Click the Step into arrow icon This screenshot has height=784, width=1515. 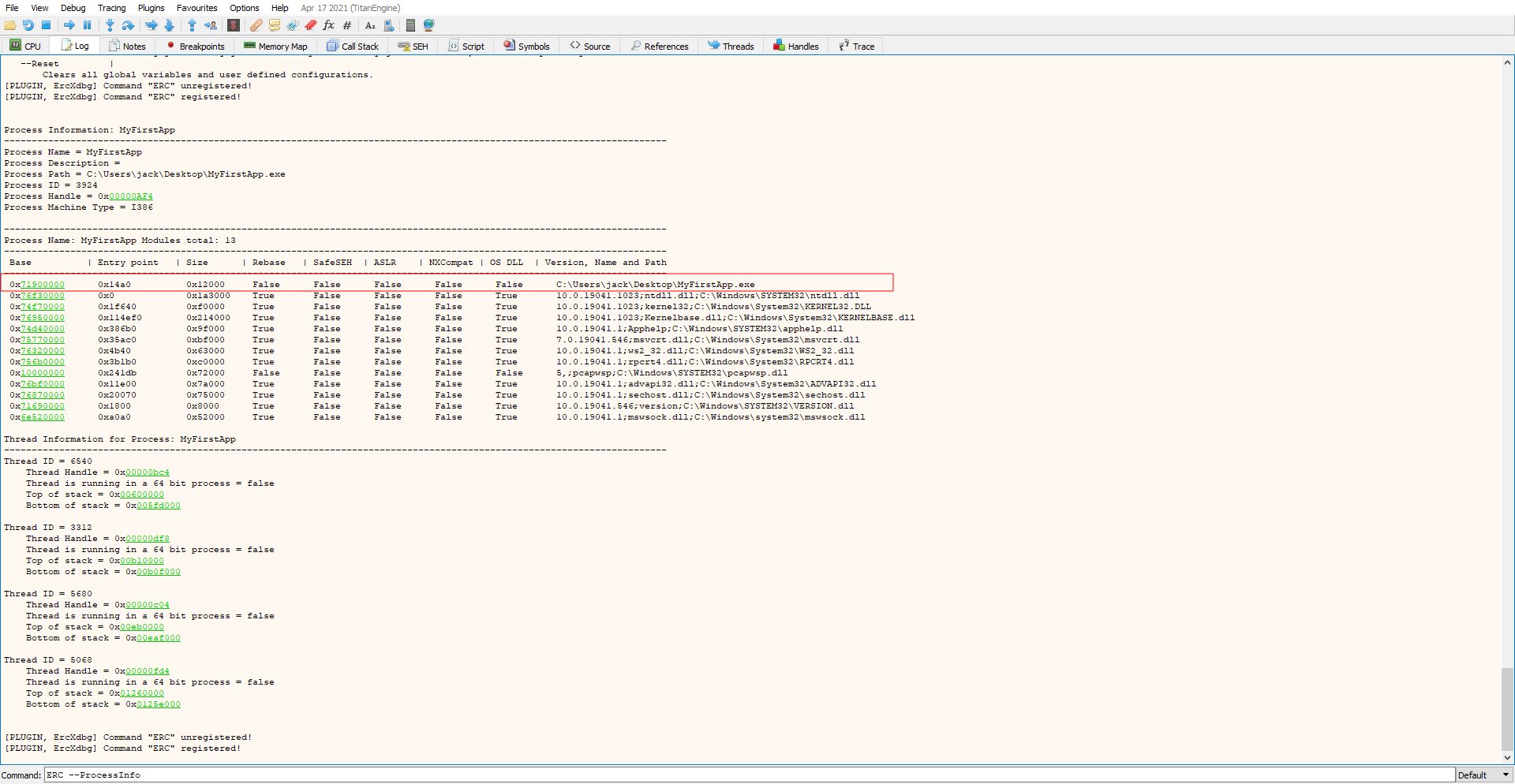[110, 25]
